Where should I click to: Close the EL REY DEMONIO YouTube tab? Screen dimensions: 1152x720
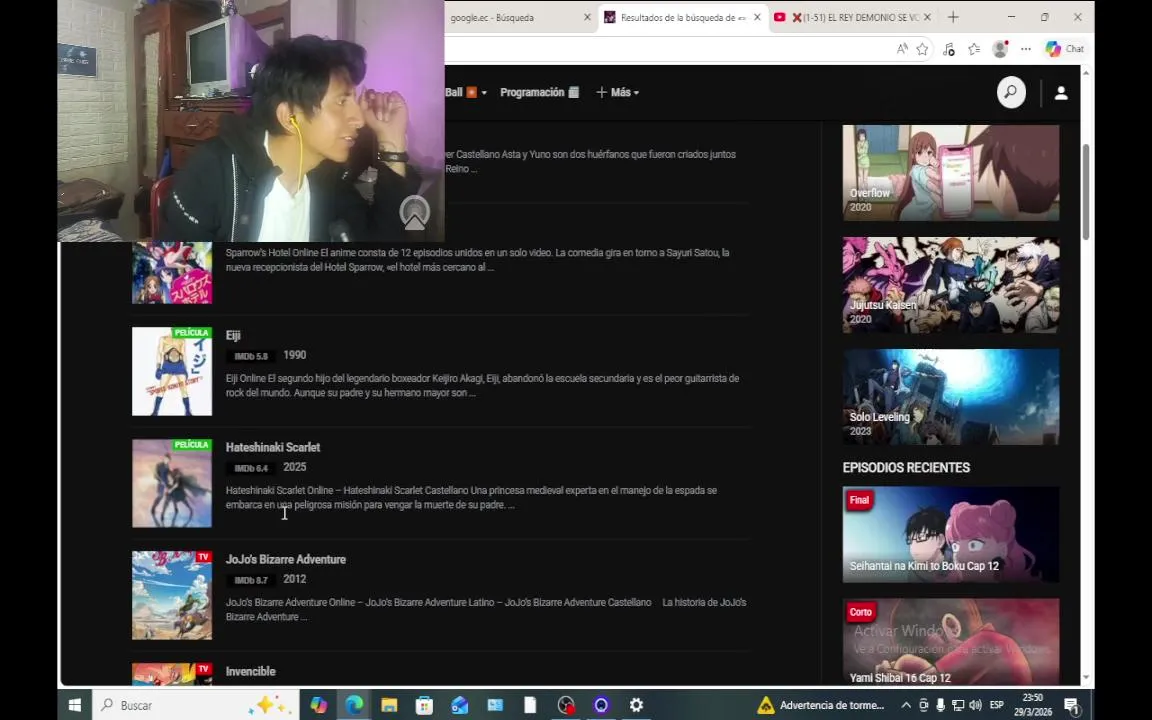pos(927,17)
